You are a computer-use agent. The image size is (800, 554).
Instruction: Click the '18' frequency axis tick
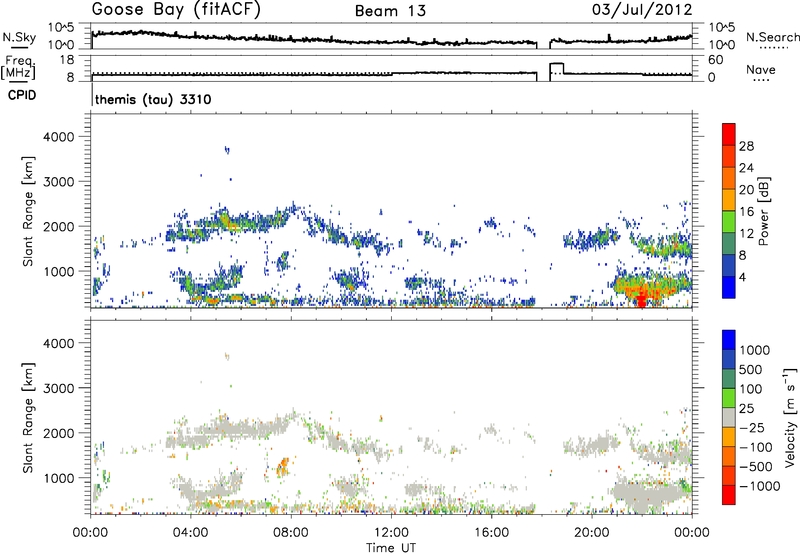pos(67,60)
